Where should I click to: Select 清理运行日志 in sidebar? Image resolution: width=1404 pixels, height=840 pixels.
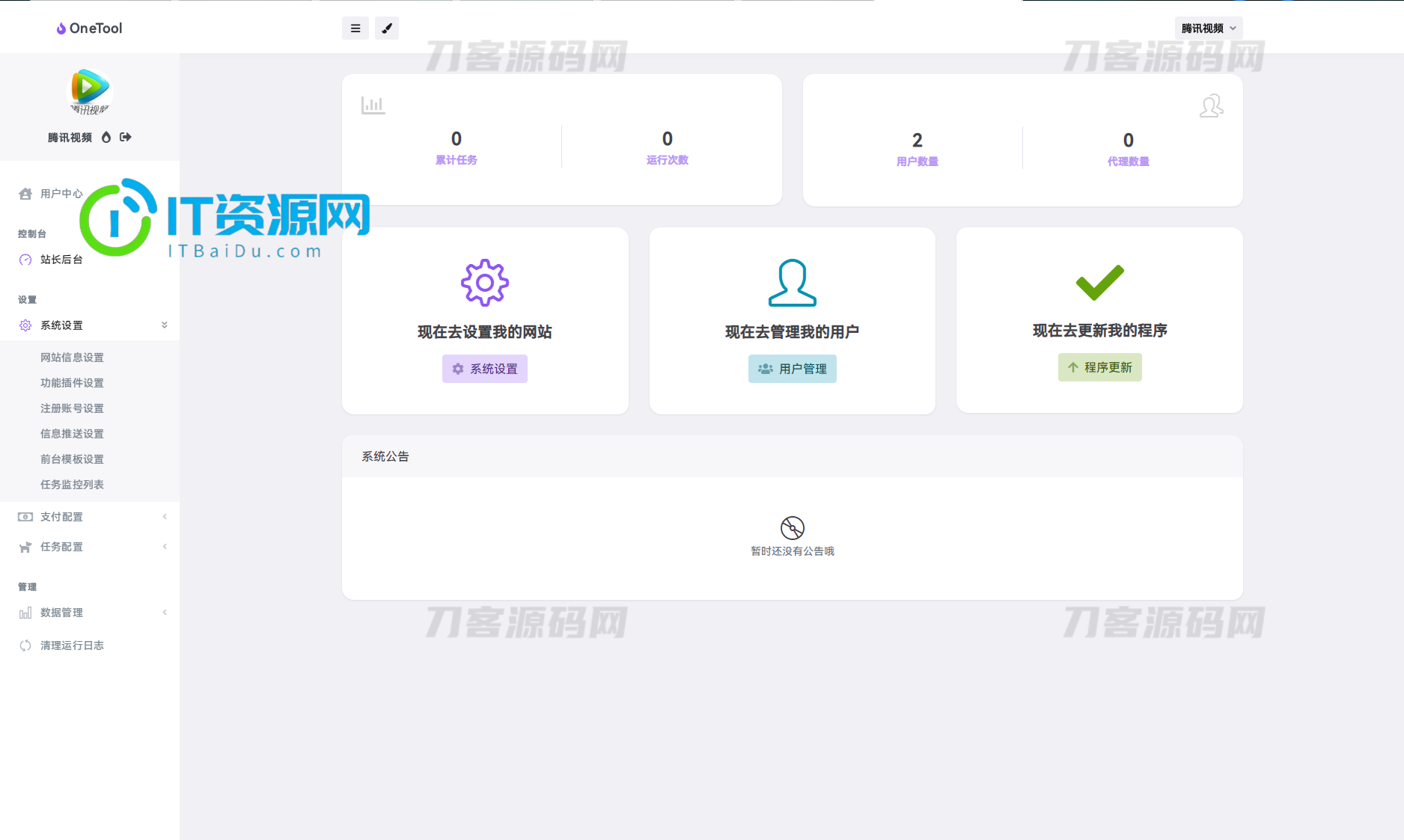coord(90,646)
